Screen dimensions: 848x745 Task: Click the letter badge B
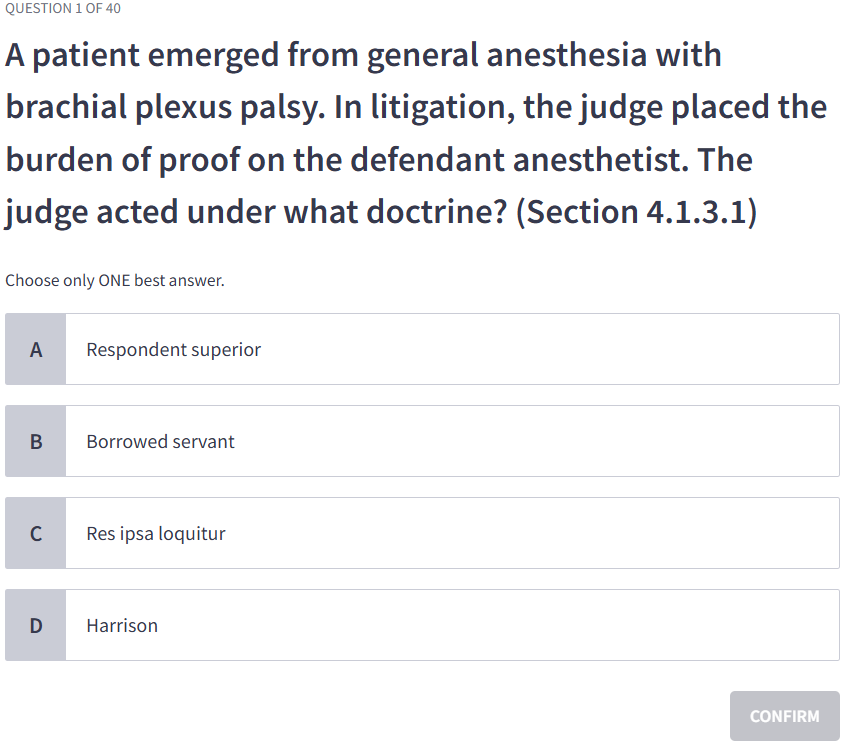click(36, 441)
